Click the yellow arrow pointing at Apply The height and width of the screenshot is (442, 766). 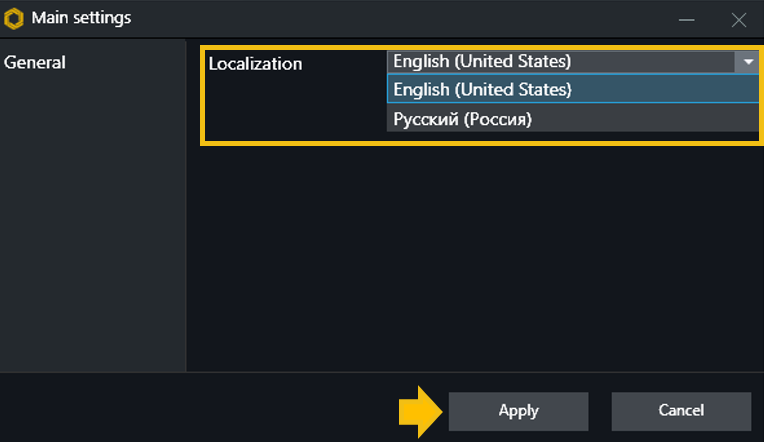(x=421, y=411)
